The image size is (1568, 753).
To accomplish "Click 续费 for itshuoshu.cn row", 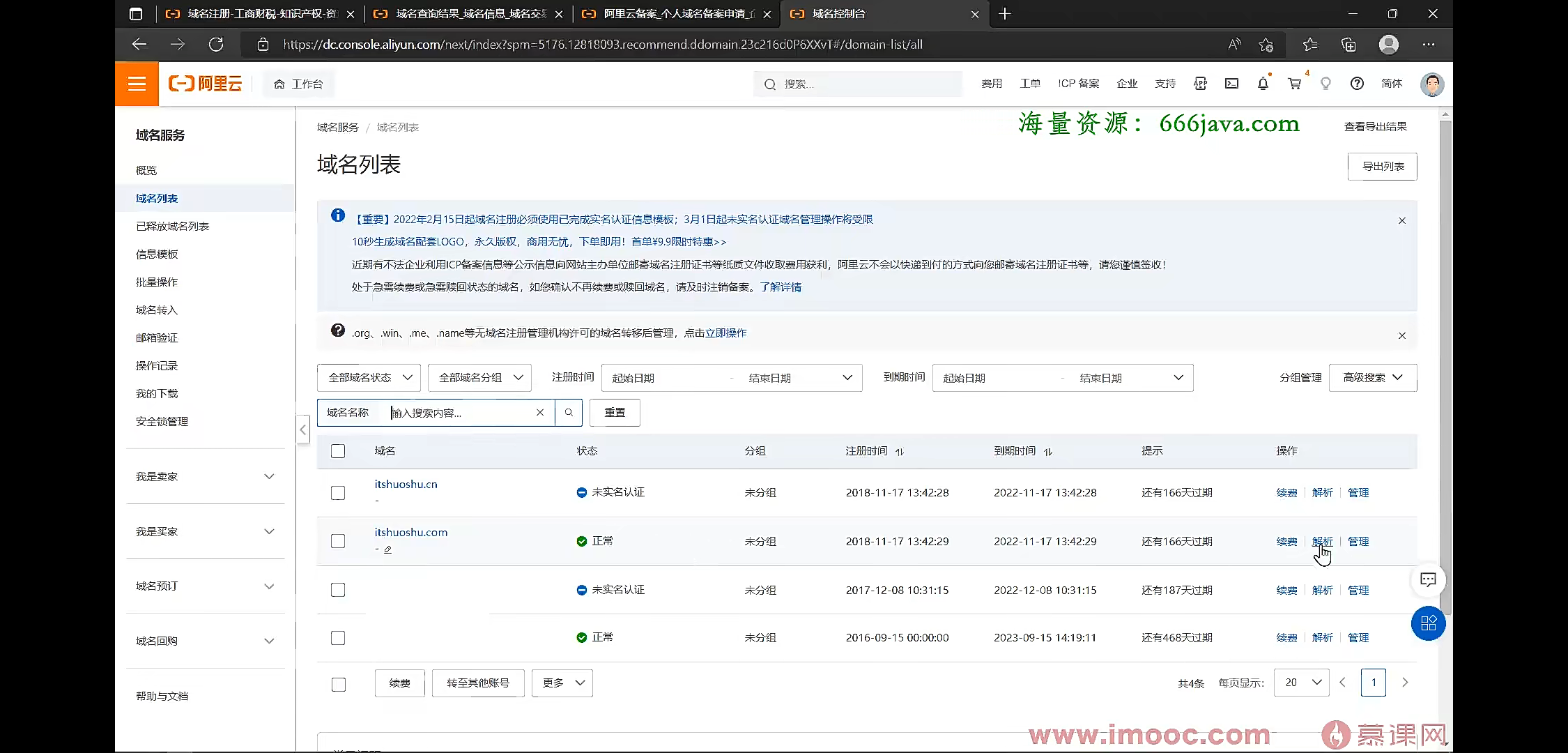I will (x=1286, y=493).
